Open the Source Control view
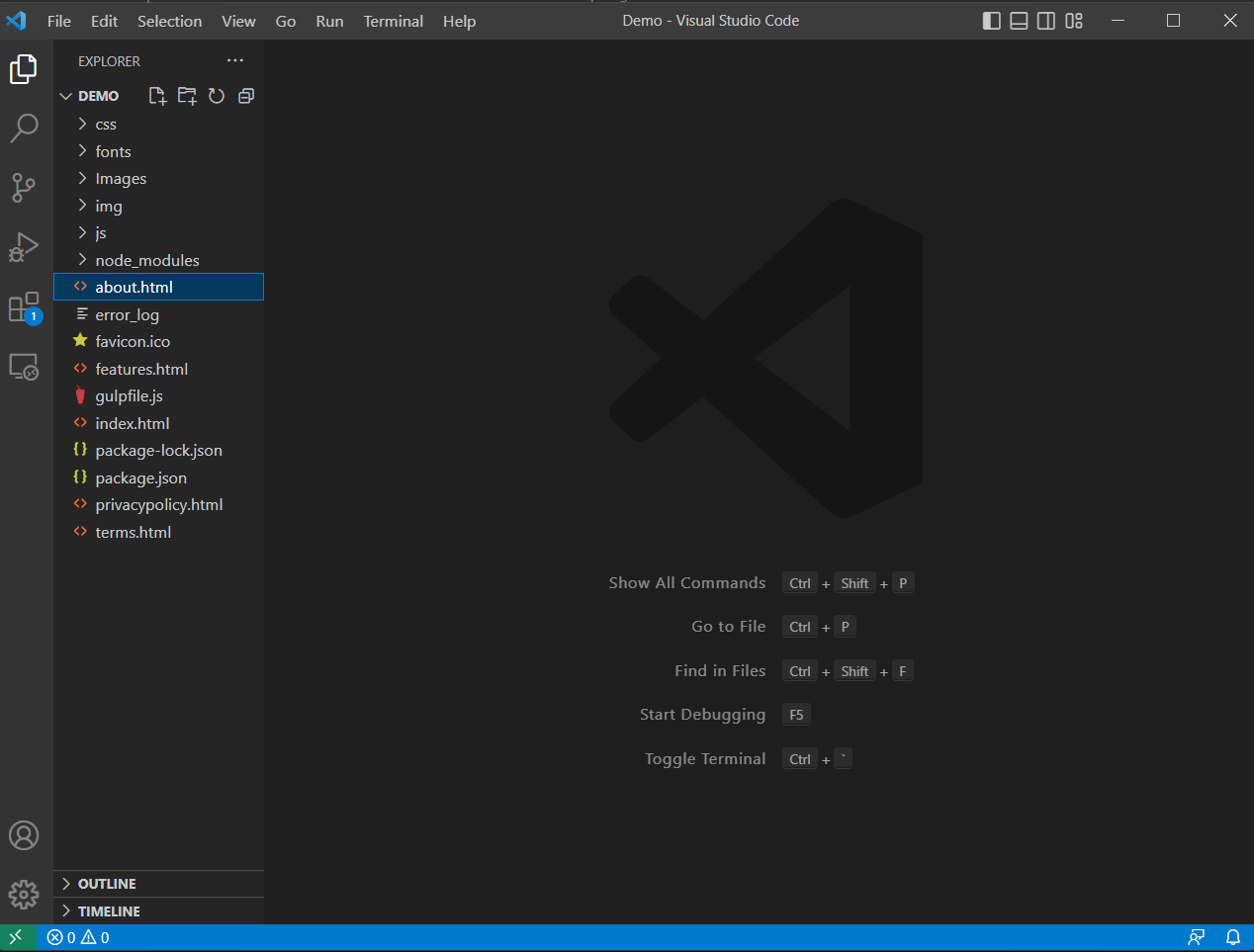This screenshot has width=1254, height=952. pyautogui.click(x=24, y=188)
